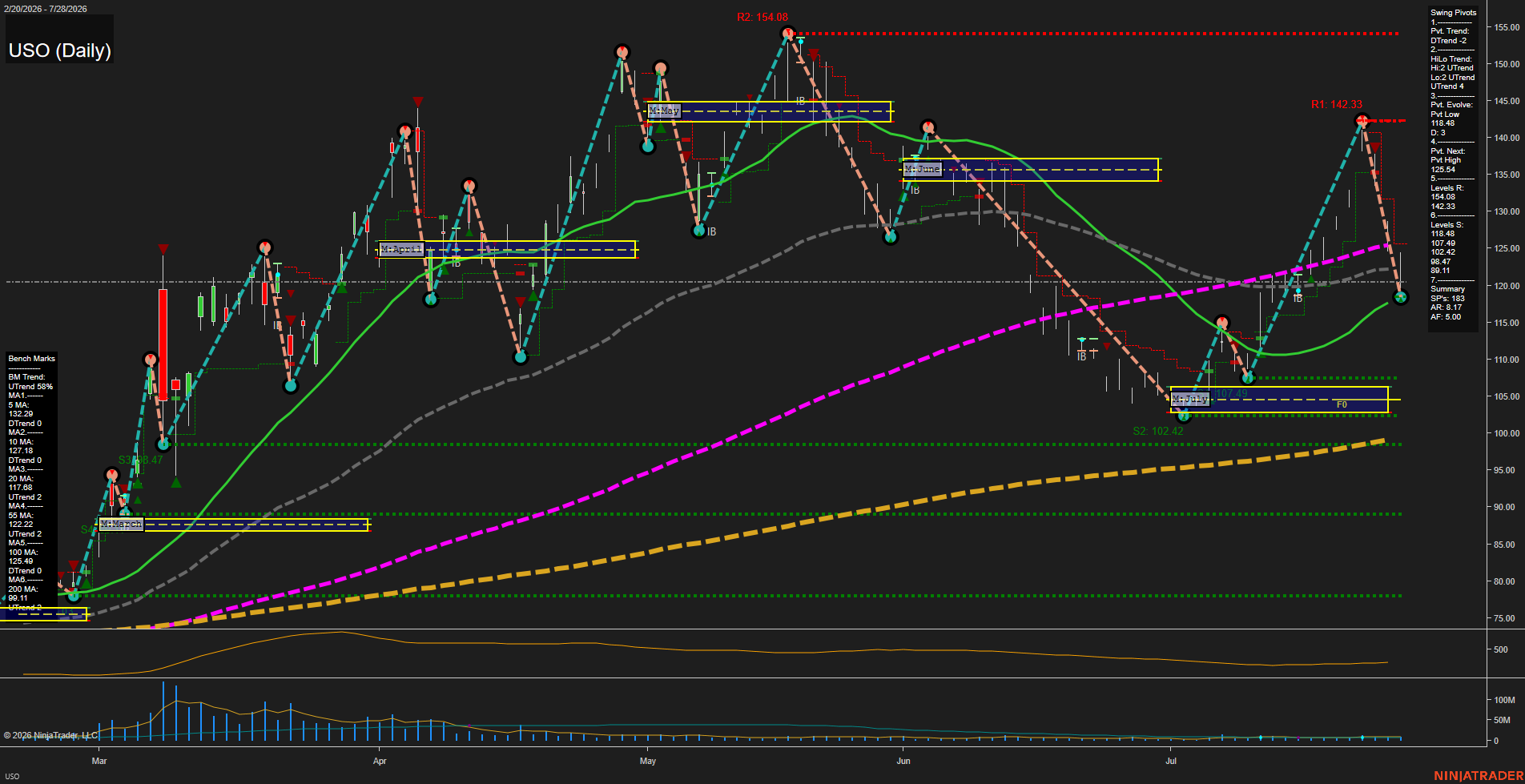Click the NINJATRADER logo text
The width and height of the screenshot is (1525, 784).
pyautogui.click(x=1479, y=776)
